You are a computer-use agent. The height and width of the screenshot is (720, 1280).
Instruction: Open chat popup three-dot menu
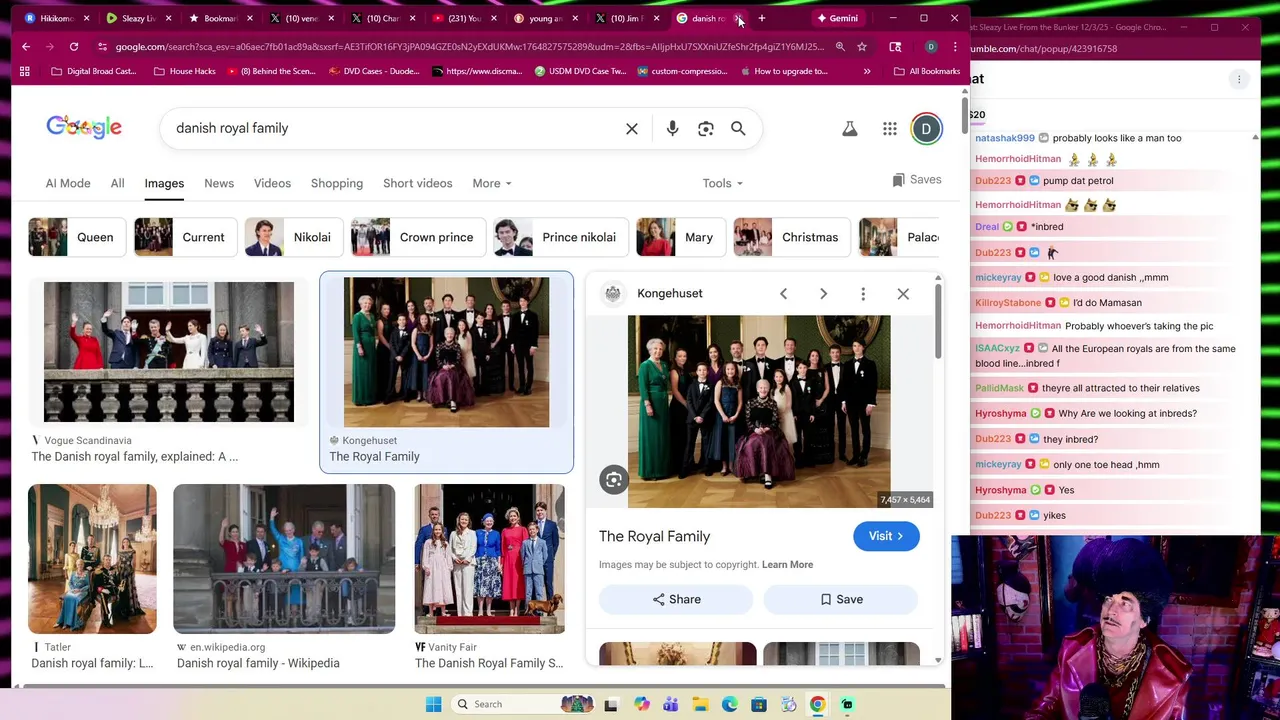click(x=1239, y=79)
